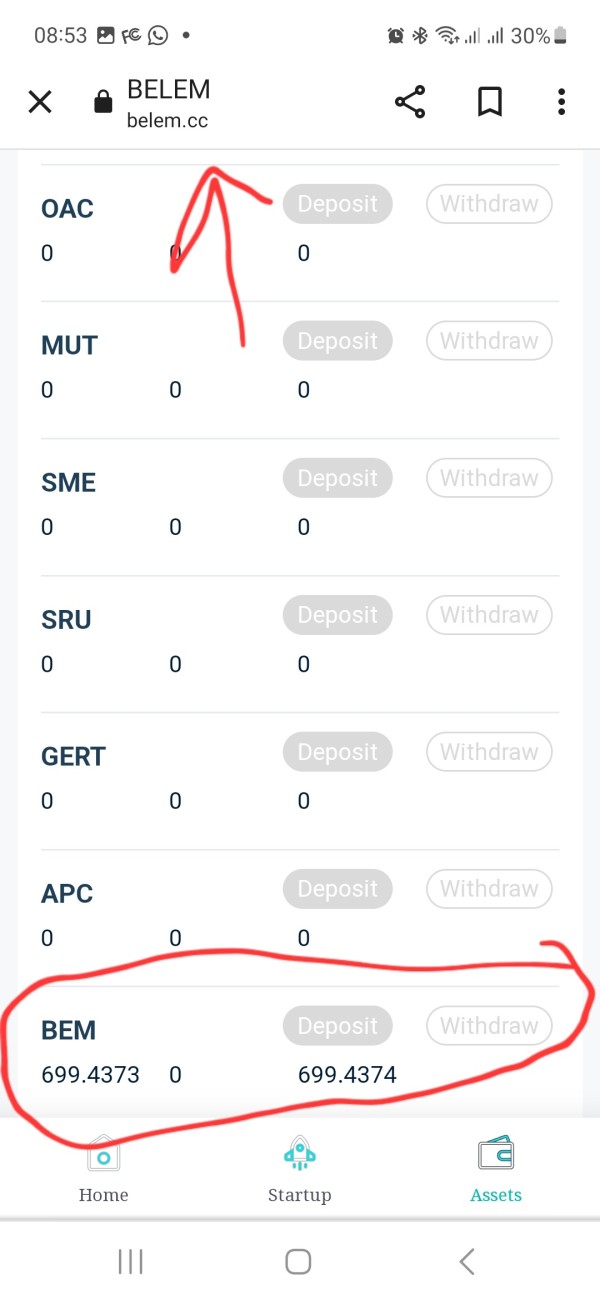Share the belem.cc page

[410, 102]
